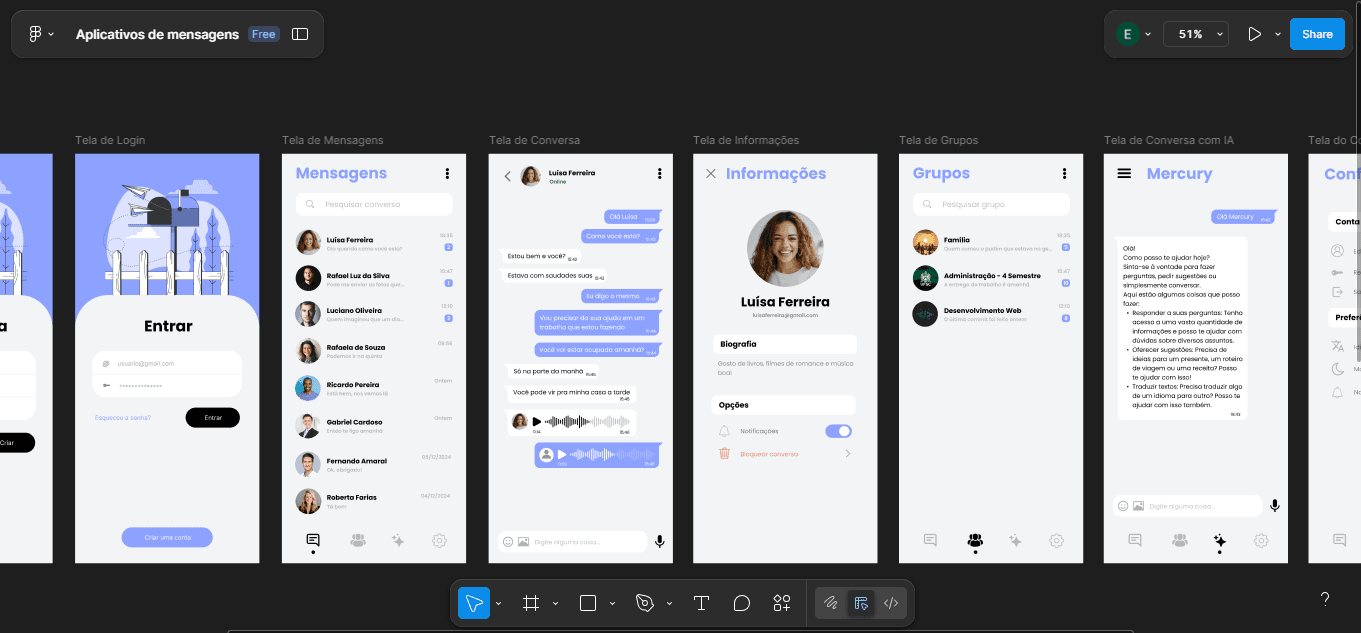
Task: Expand the Pen tool options arrow
Action: tap(669, 604)
